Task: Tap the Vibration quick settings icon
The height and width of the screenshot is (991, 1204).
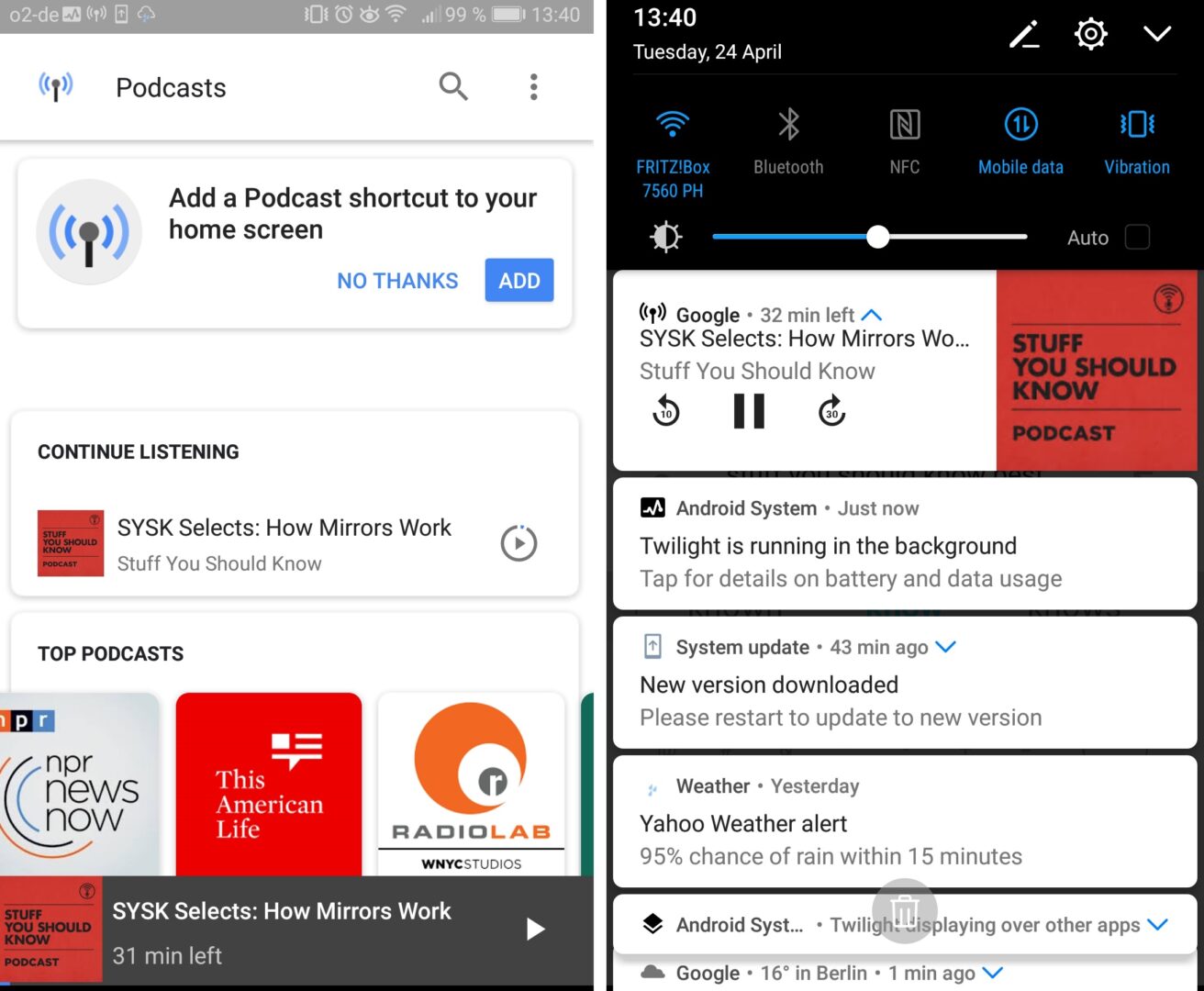Action: 1137,124
